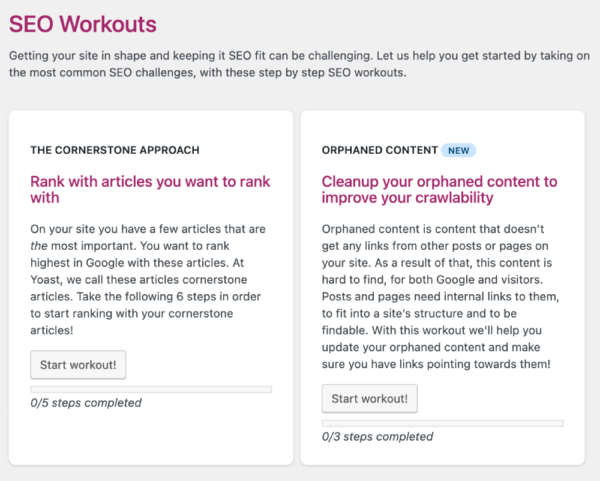The image size is (600, 481).
Task: Click the '0/5 steps completed' status text
Action: point(86,403)
